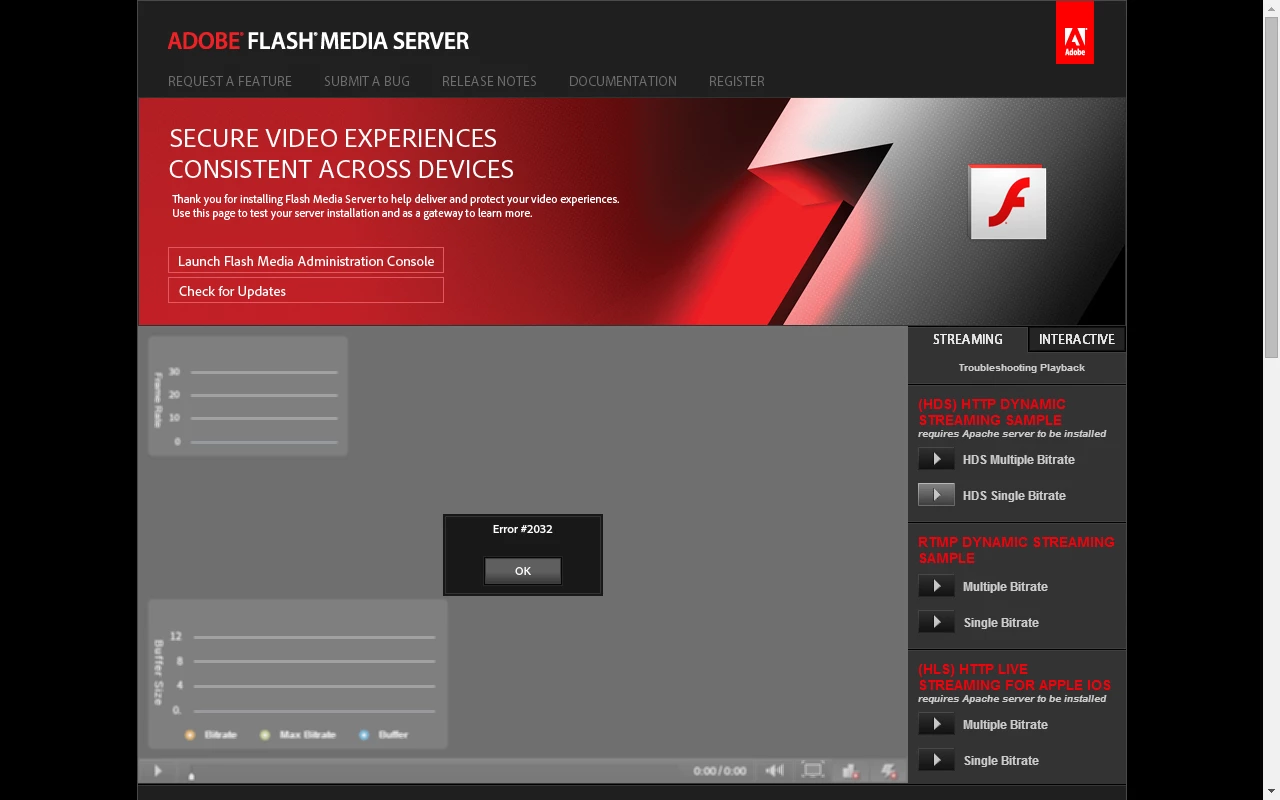The image size is (1280, 800).
Task: Dismiss Error #2032 with OK
Action: pos(523,571)
